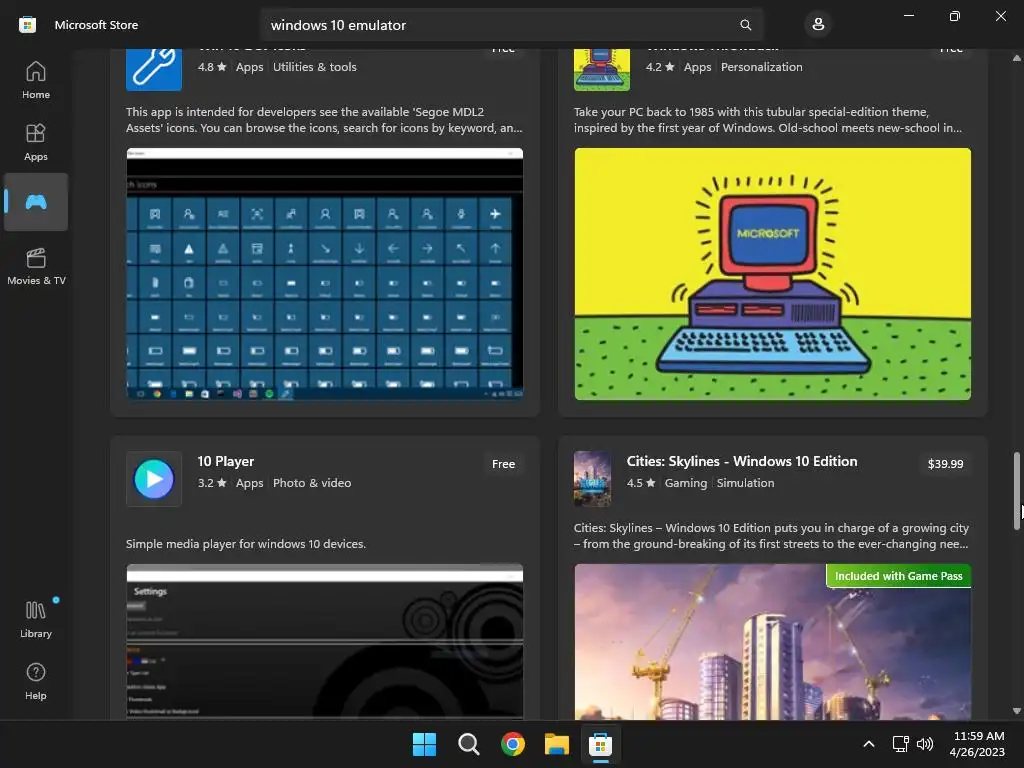Click the retro computer theme app icon
Screen dimensions: 1024x768
(601, 69)
